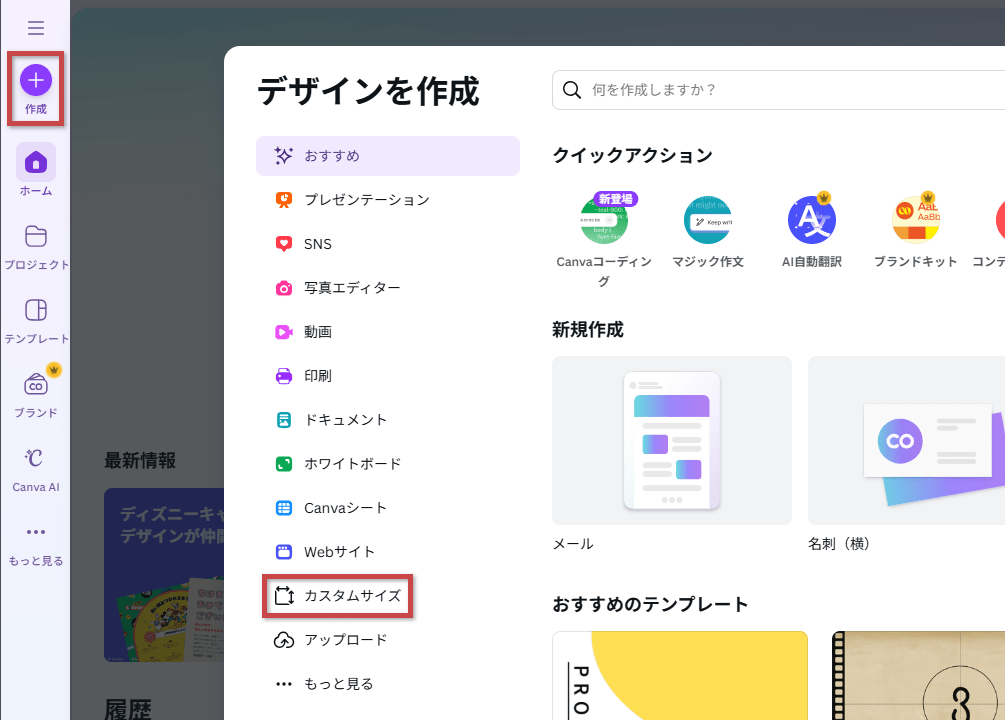The width and height of the screenshot is (1005, 720).
Task: Expand もっと見る in the category list
Action: 338,684
